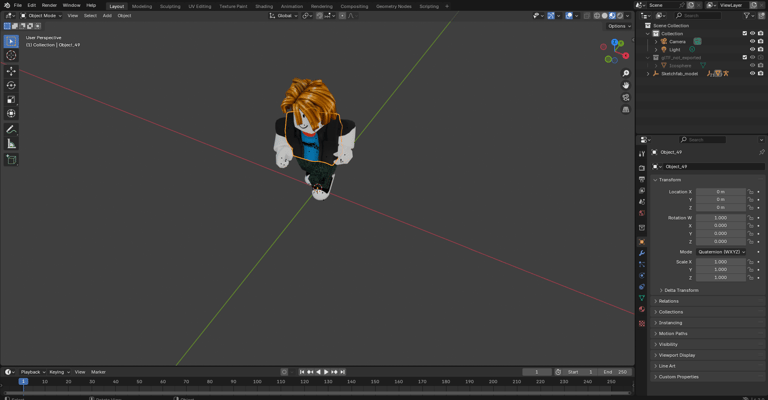Image resolution: width=768 pixels, height=400 pixels.
Task: Hide the Light in the outliner
Action: pos(752,49)
